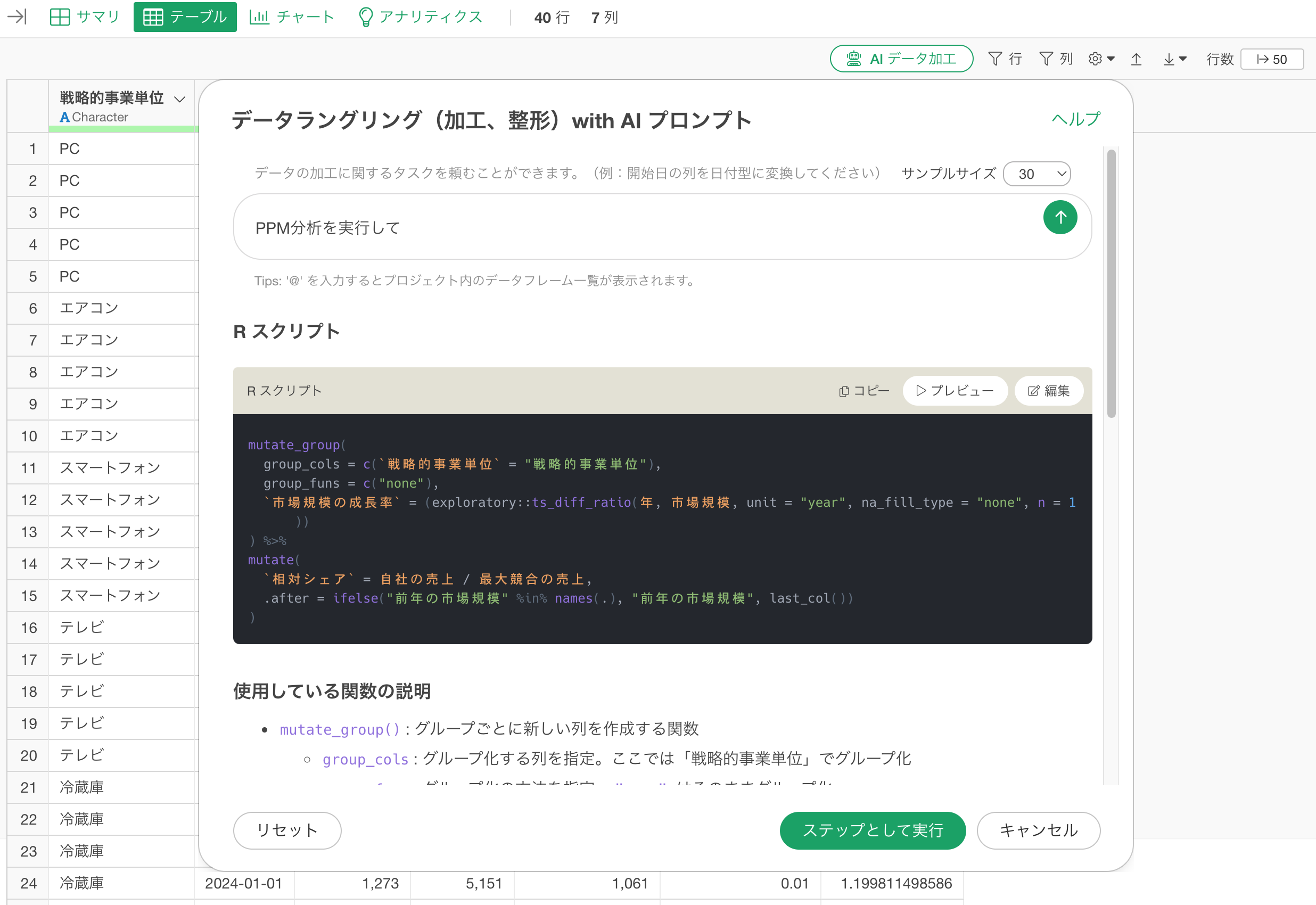Submit the prompt with green arrow button
1316x905 pixels.
coord(1060,218)
